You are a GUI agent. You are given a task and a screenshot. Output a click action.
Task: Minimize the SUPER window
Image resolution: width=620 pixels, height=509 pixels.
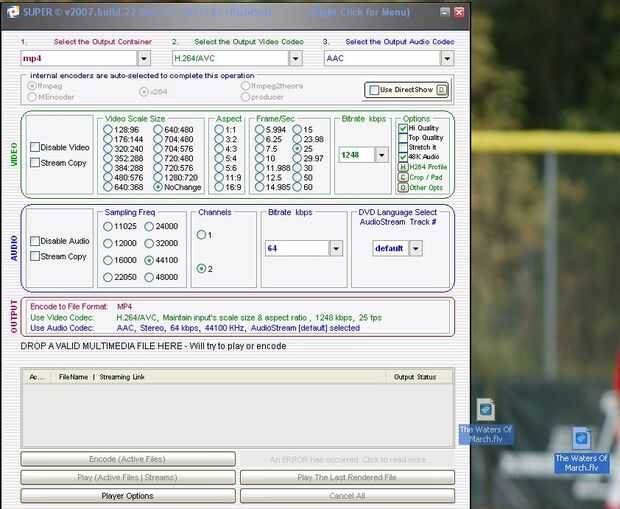445,12
